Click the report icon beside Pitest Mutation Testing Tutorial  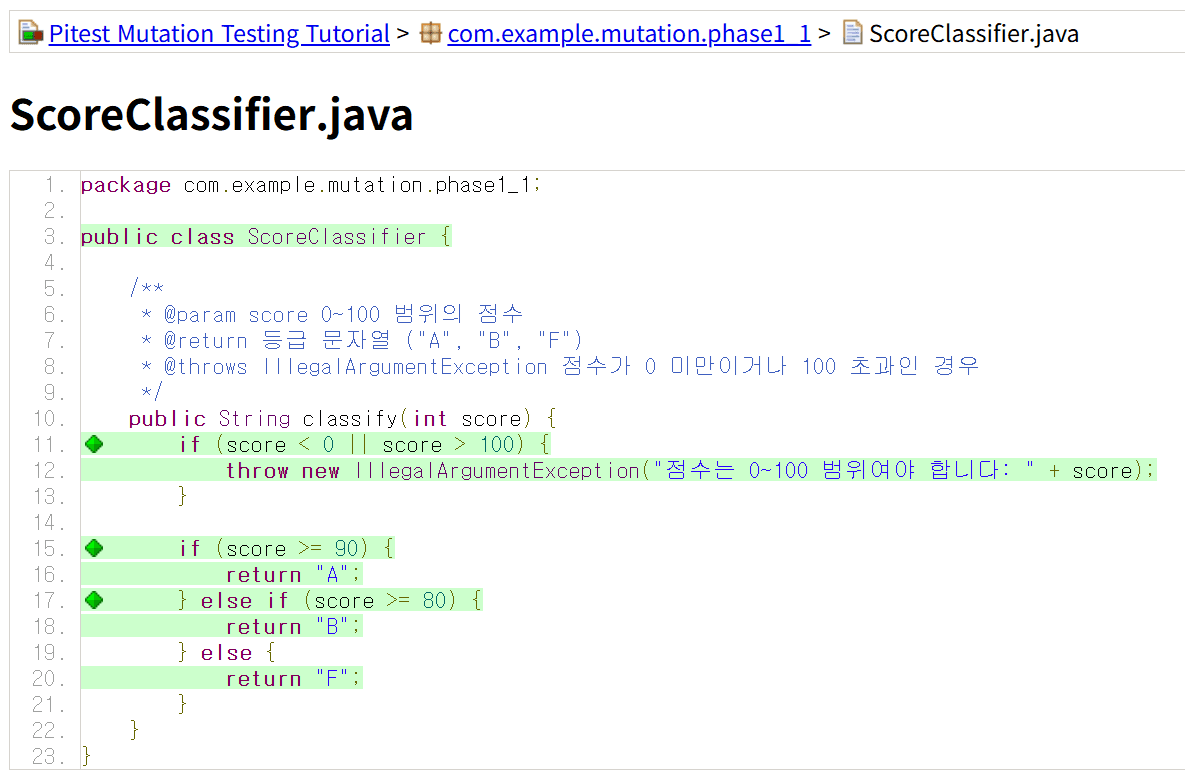tap(30, 33)
